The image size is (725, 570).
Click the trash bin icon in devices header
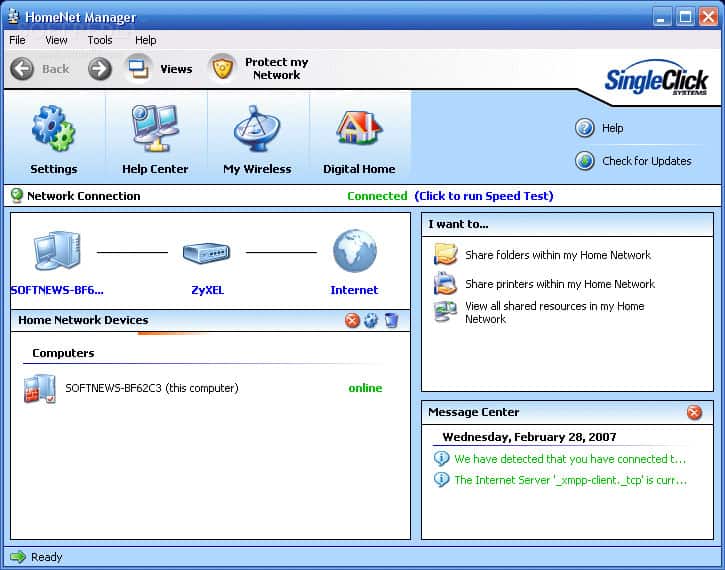[391, 320]
